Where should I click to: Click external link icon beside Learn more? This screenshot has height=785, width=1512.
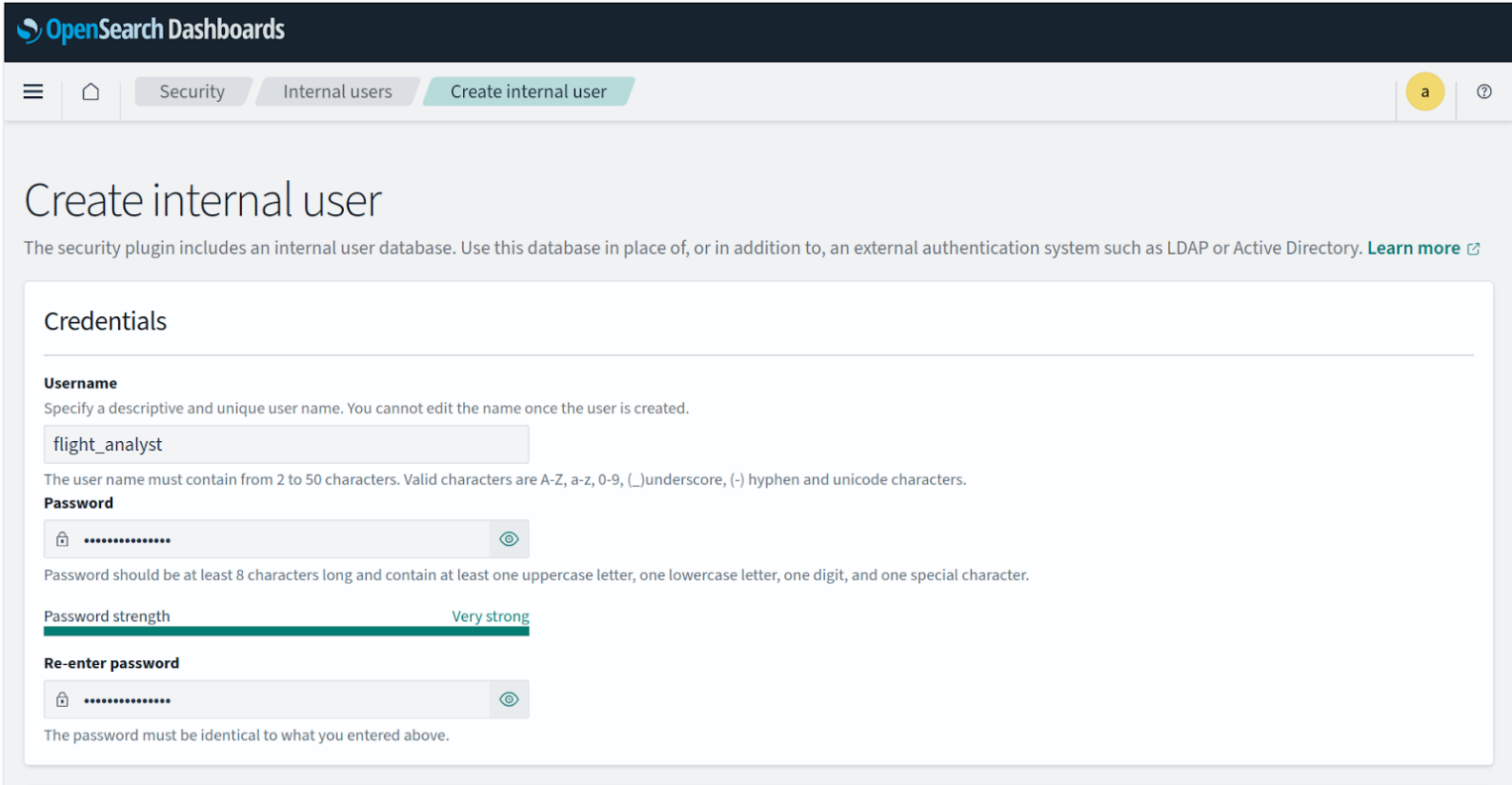point(1473,249)
